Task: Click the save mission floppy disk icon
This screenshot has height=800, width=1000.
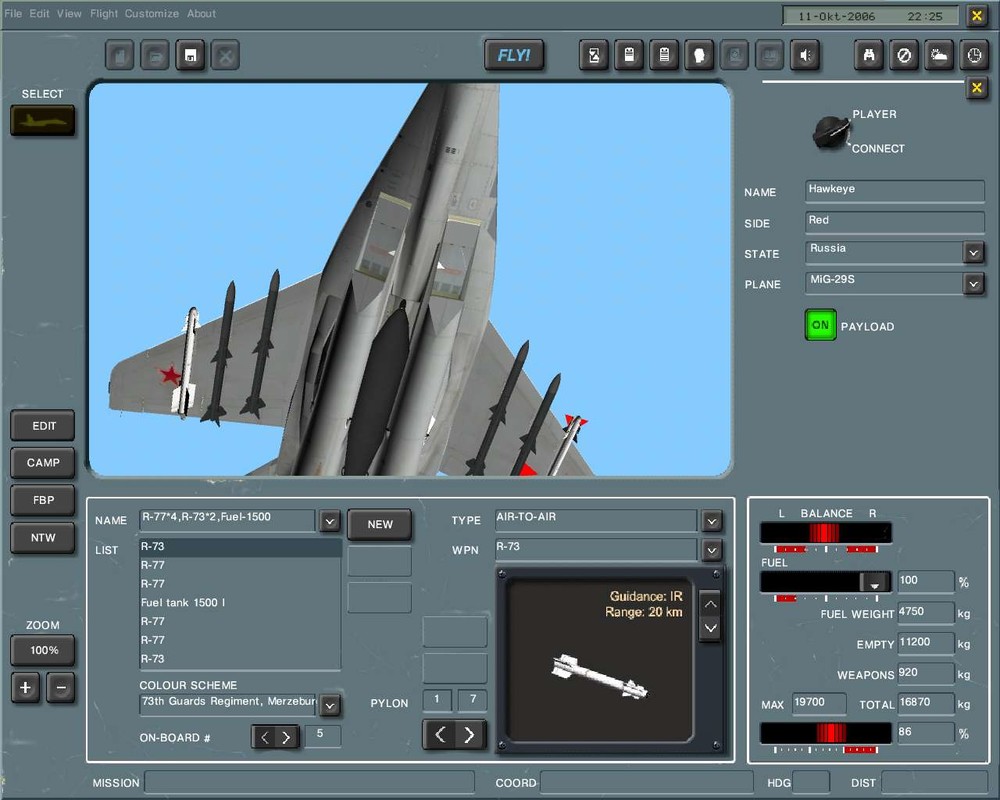Action: [x=190, y=56]
